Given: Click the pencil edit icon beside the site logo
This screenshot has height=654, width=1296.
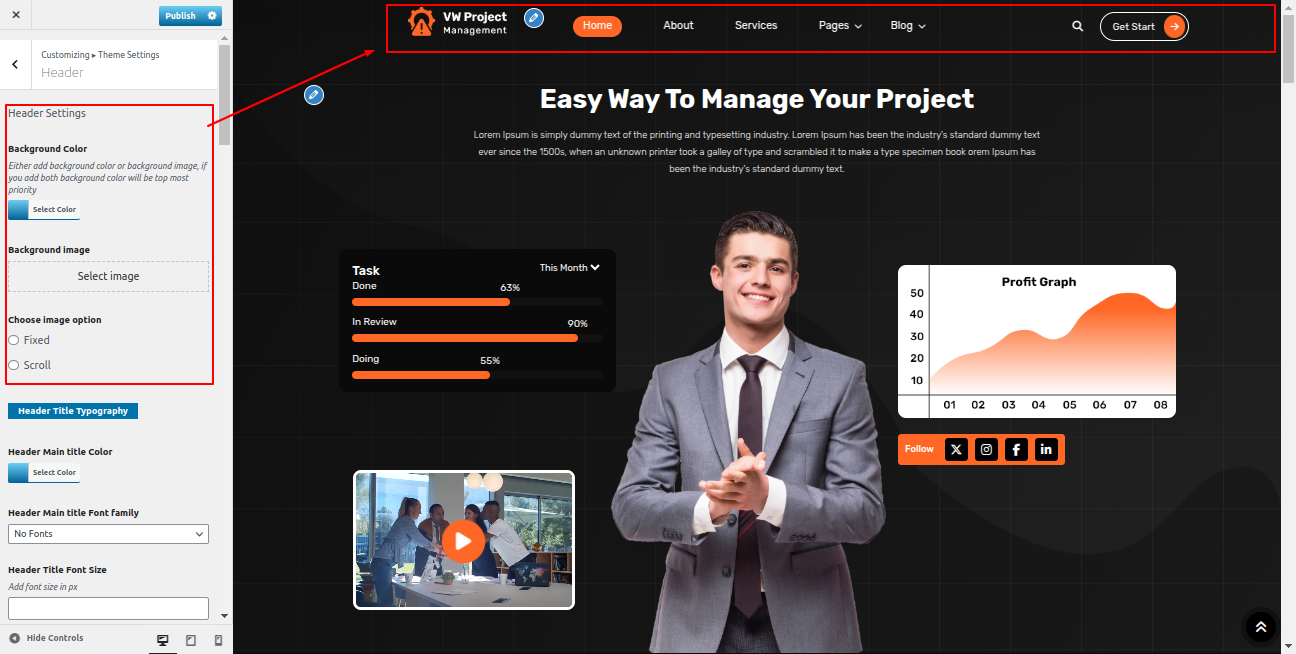Looking at the screenshot, I should click(534, 18).
